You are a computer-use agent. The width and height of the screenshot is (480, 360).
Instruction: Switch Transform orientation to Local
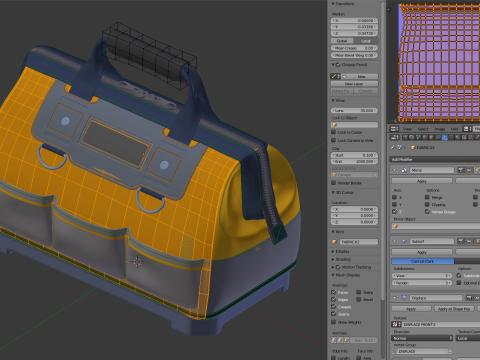pyautogui.click(x=366, y=41)
